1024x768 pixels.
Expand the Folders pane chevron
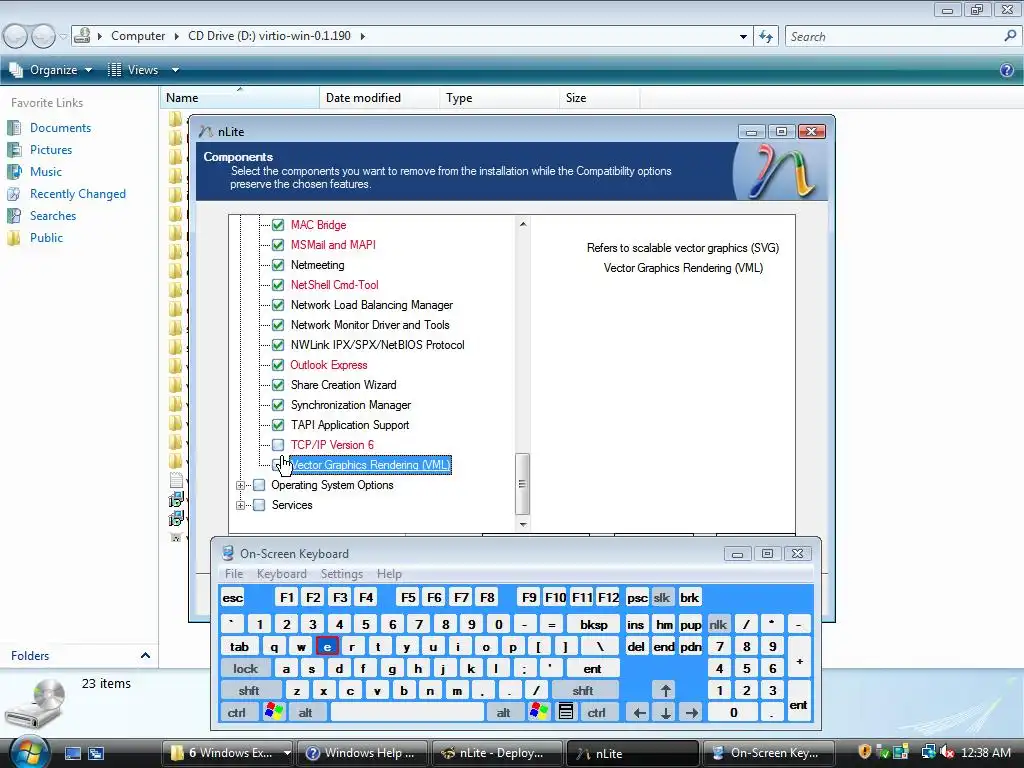click(x=146, y=656)
